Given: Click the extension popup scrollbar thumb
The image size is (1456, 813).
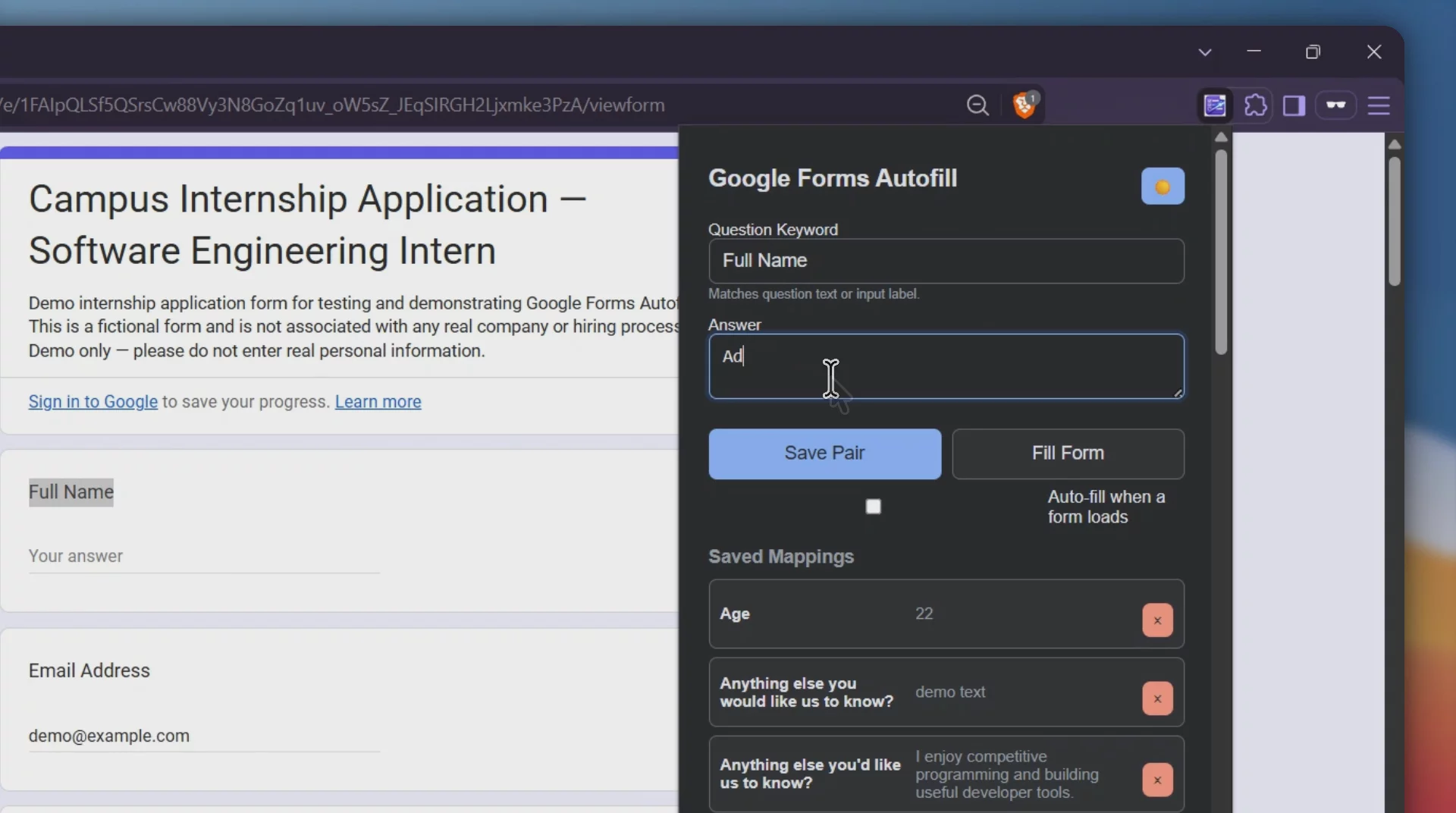Looking at the screenshot, I should pos(1221,252).
